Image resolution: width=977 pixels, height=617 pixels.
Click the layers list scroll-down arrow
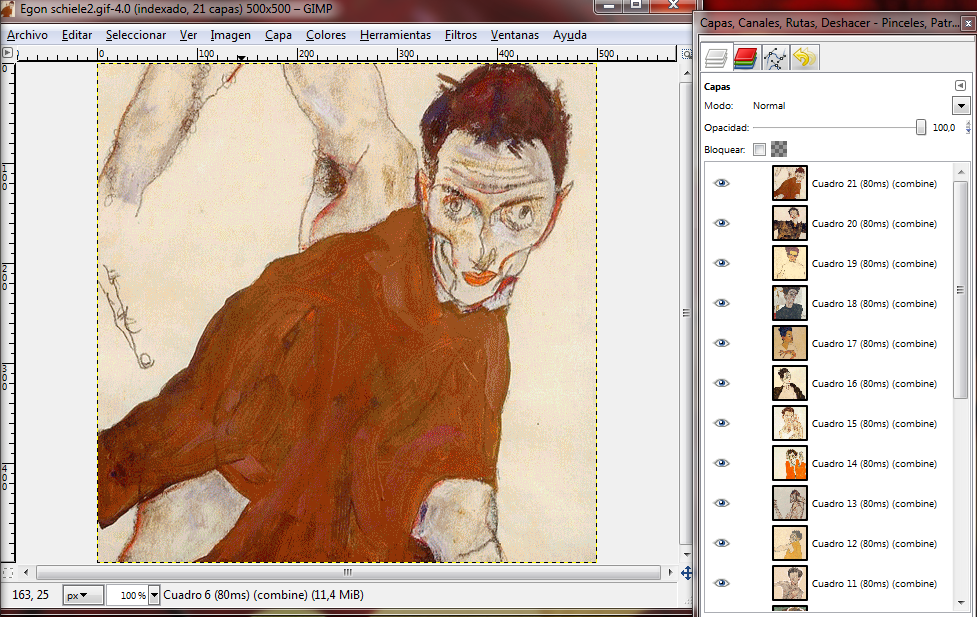(960, 603)
